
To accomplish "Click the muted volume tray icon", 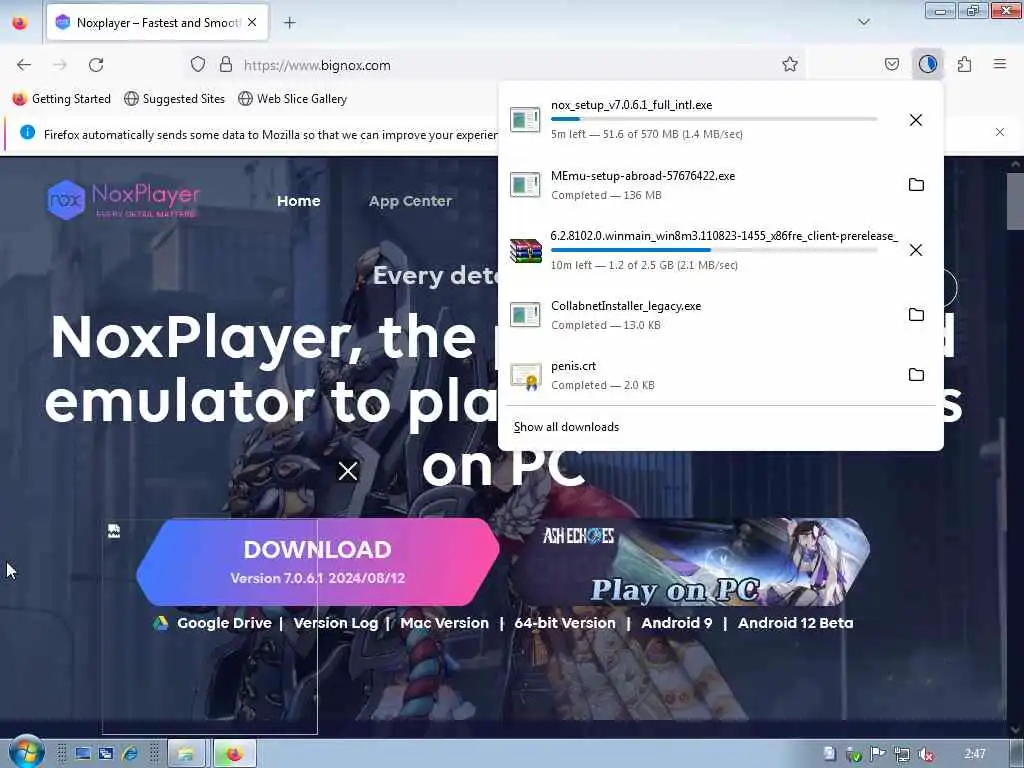I will coord(925,754).
